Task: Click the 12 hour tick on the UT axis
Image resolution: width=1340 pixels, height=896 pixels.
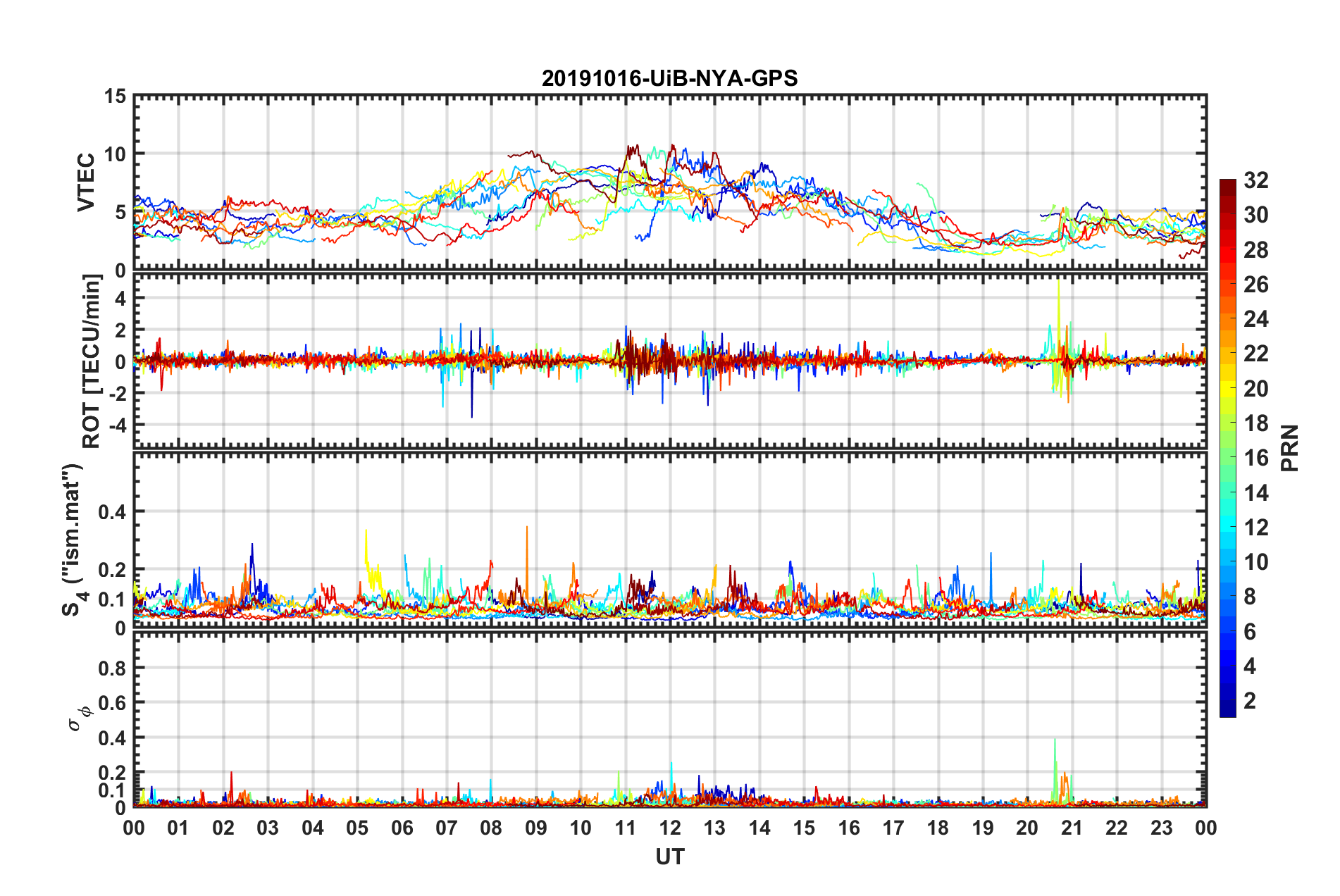Action: click(670, 828)
